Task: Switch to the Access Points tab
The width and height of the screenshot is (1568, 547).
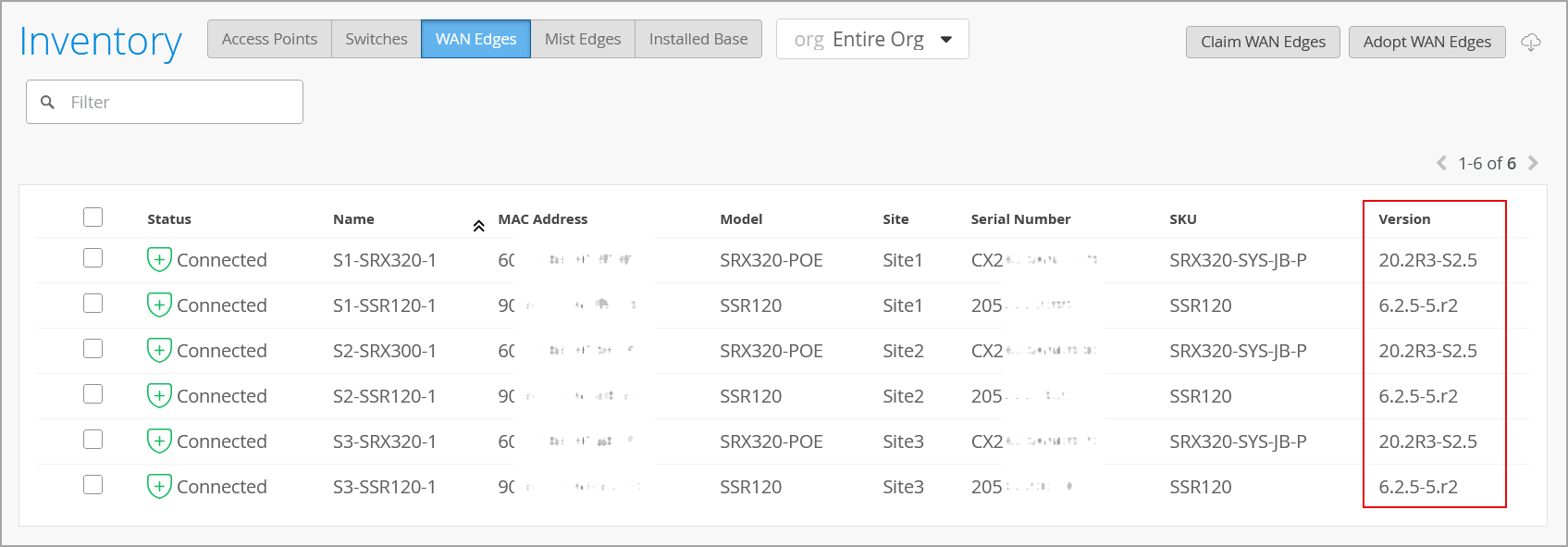Action: point(269,39)
